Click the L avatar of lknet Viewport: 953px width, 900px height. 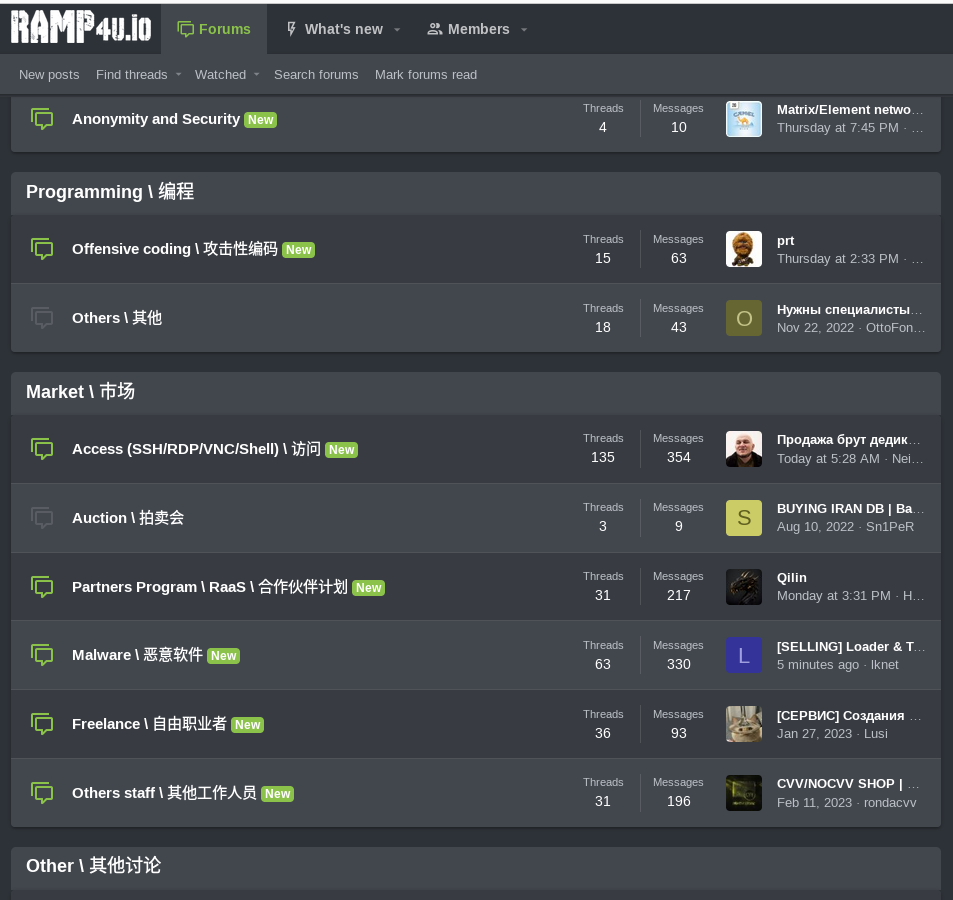coord(744,655)
